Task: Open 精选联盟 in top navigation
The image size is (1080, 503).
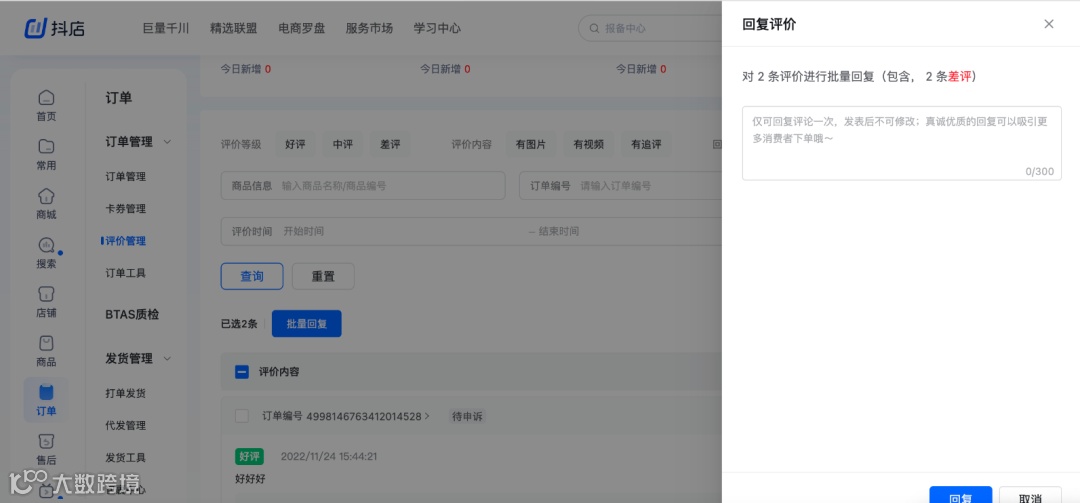Action: [233, 28]
